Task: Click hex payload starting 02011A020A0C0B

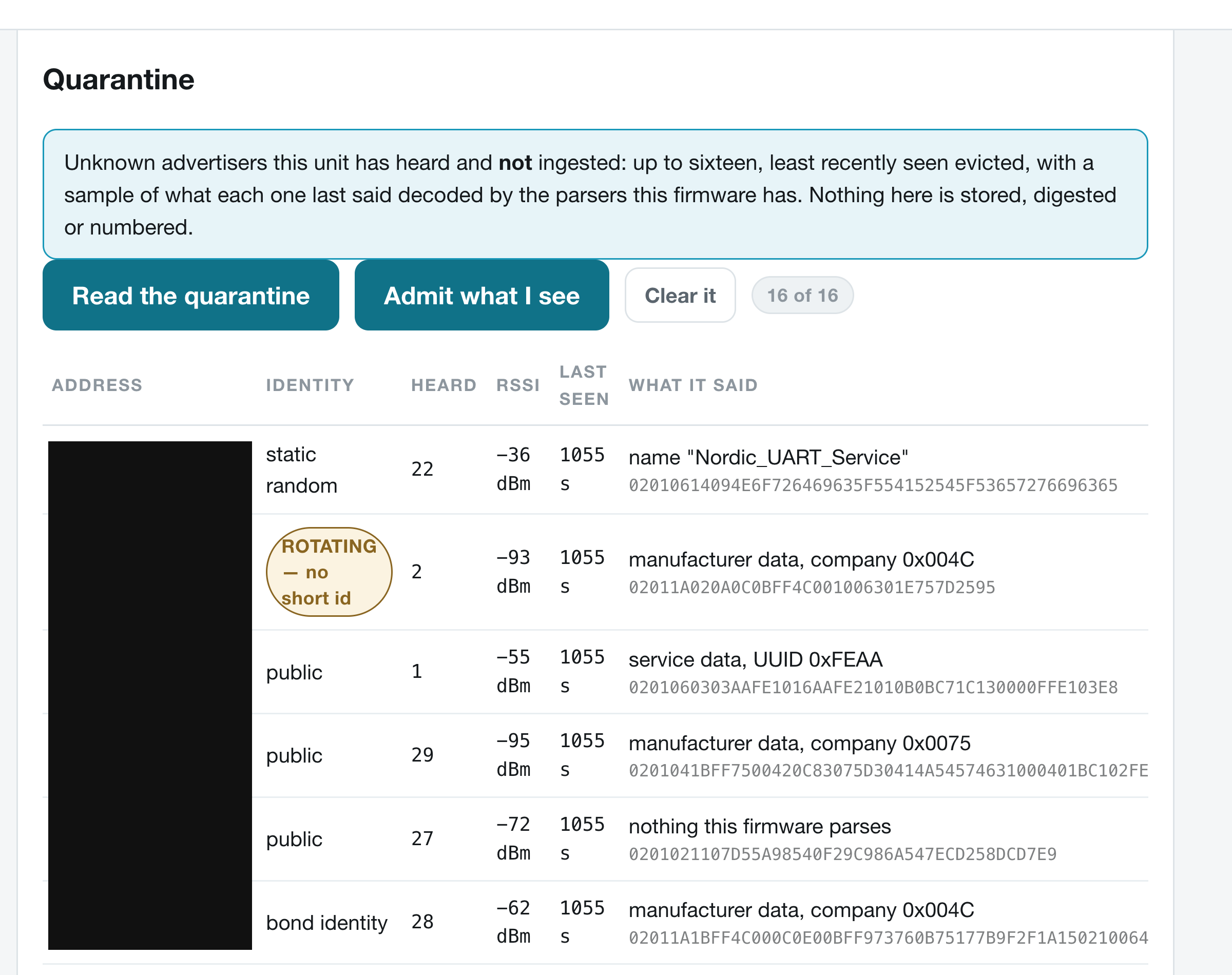Action: (812, 588)
